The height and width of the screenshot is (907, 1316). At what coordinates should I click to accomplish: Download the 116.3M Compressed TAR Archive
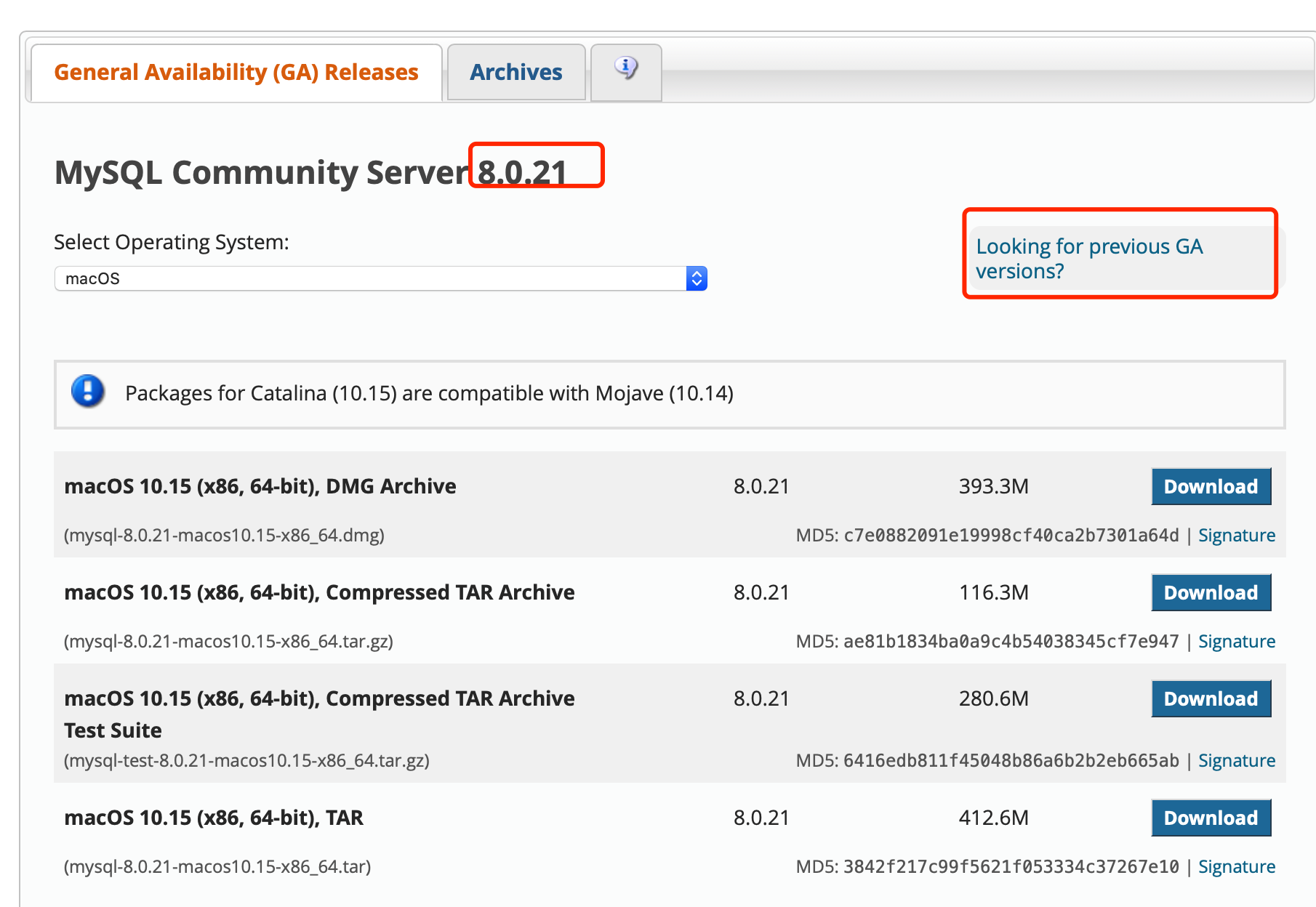1211,593
